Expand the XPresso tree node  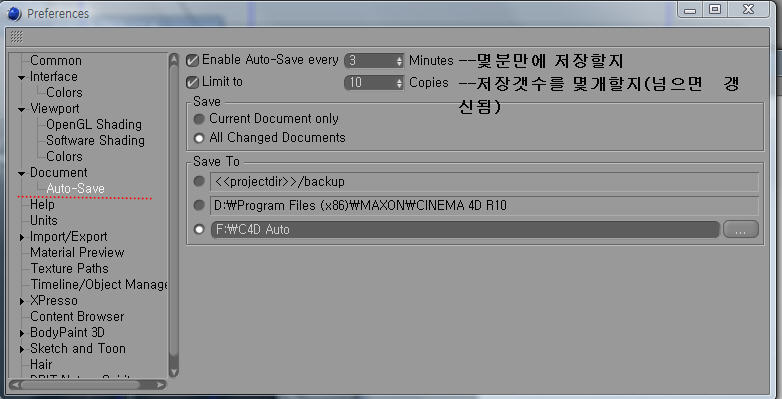[x=21, y=301]
